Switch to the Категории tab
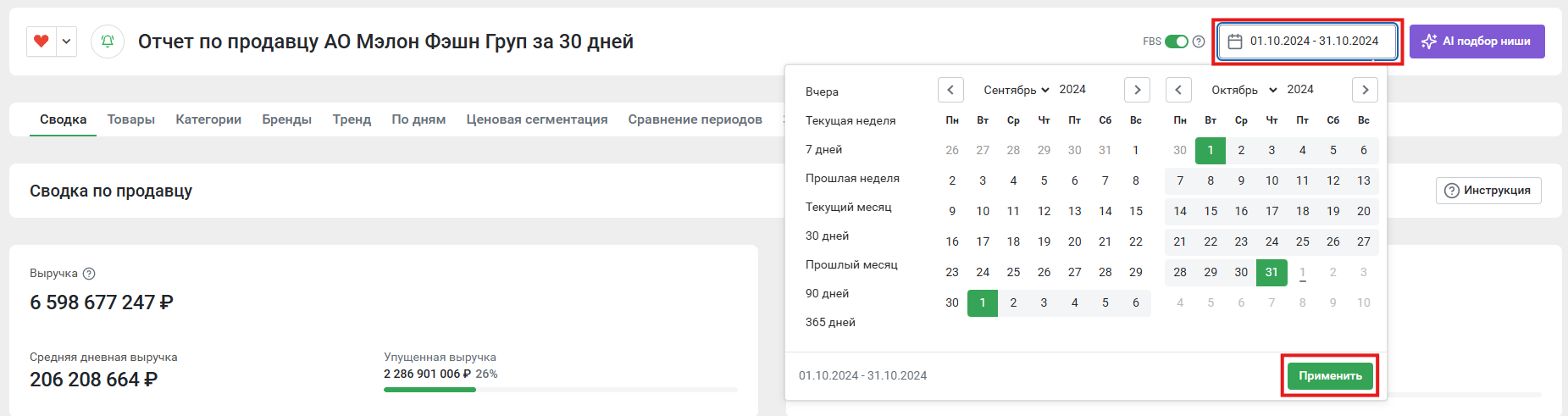This screenshot has height=416, width=1568. (208, 119)
